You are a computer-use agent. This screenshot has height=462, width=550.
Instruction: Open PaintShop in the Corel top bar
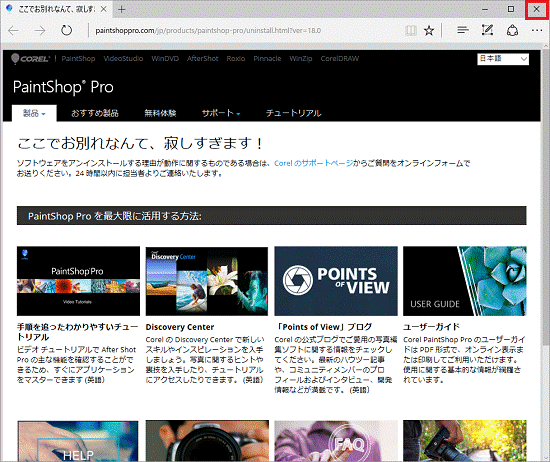(x=78, y=59)
